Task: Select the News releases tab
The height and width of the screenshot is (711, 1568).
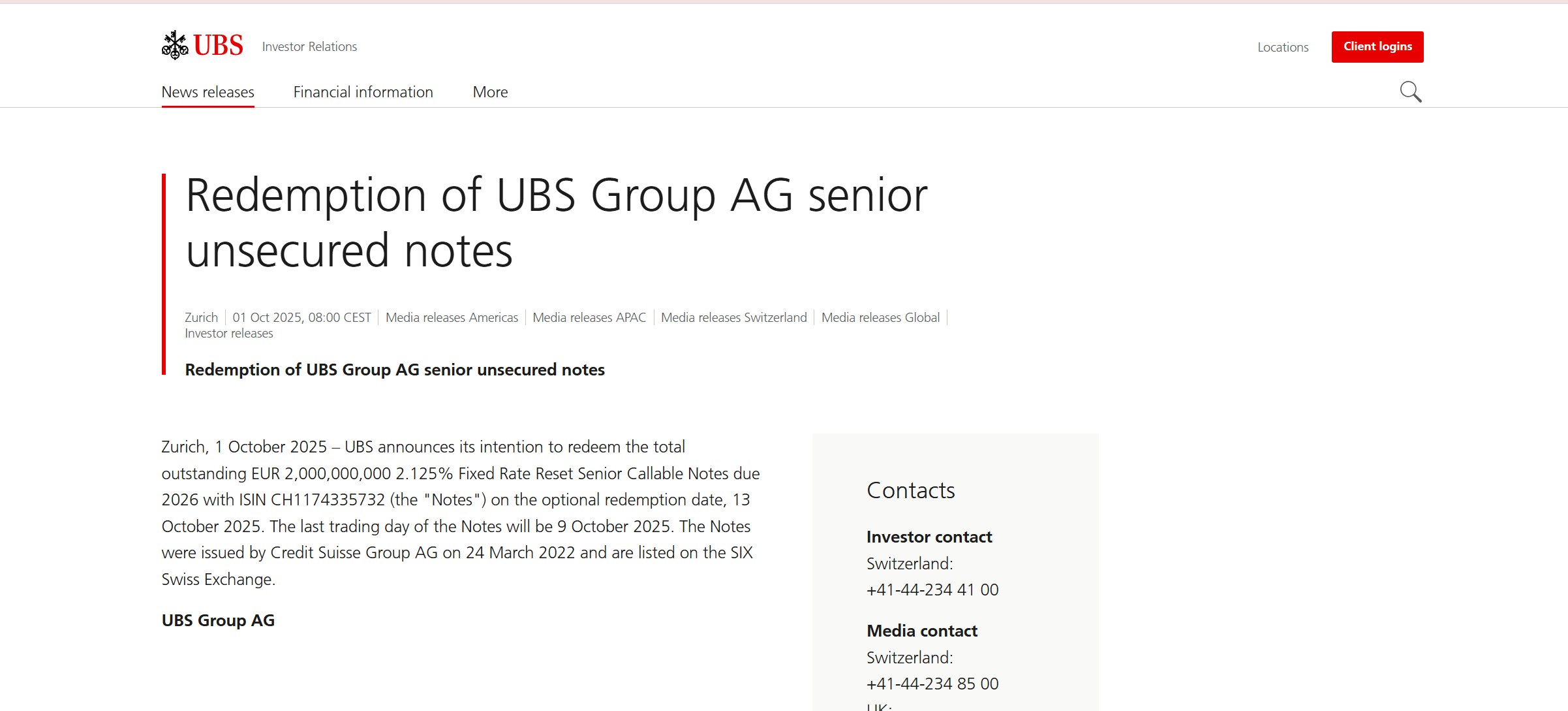Action: point(208,92)
